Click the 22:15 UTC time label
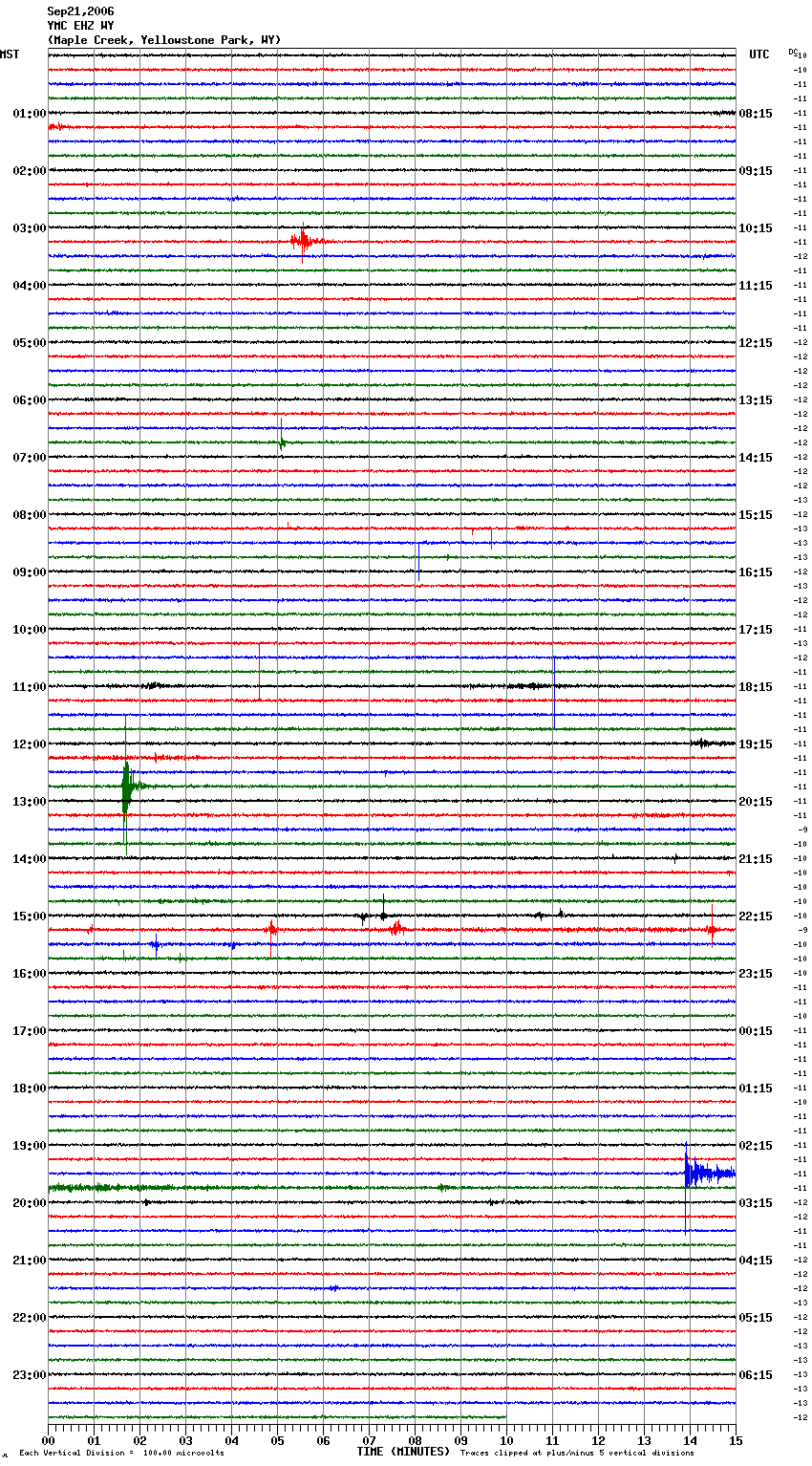The height and width of the screenshot is (1466, 812). [x=756, y=916]
